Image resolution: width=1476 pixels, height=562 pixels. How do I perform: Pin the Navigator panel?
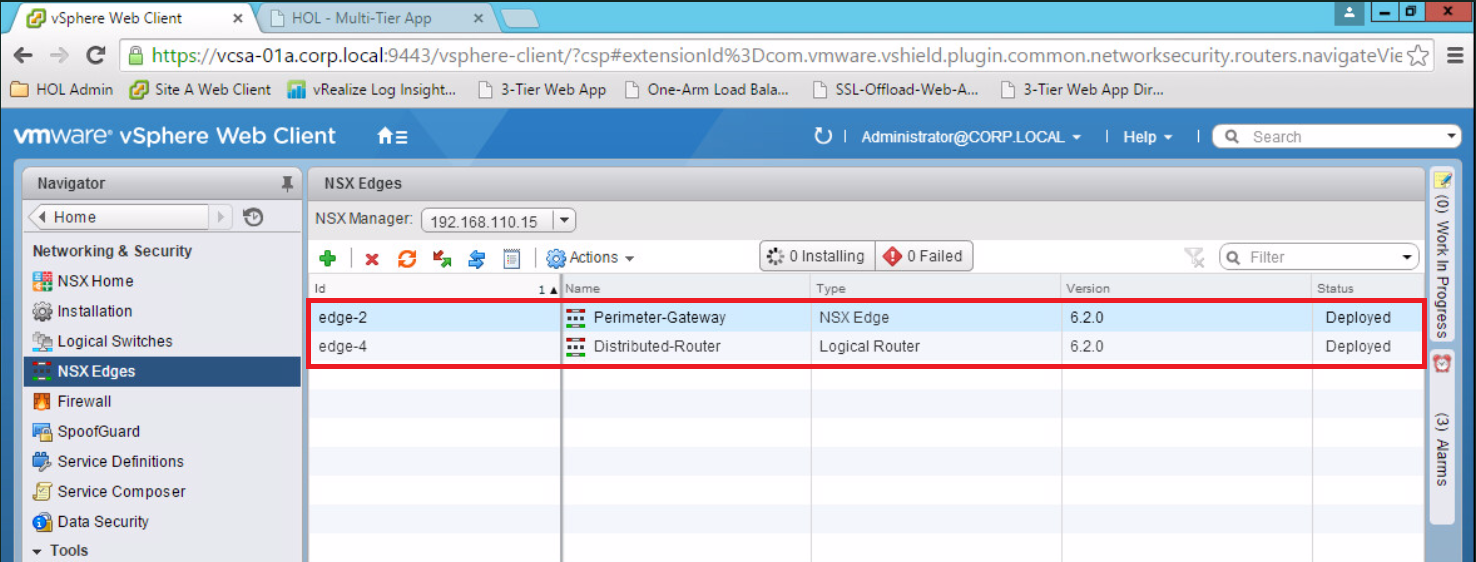tap(287, 184)
